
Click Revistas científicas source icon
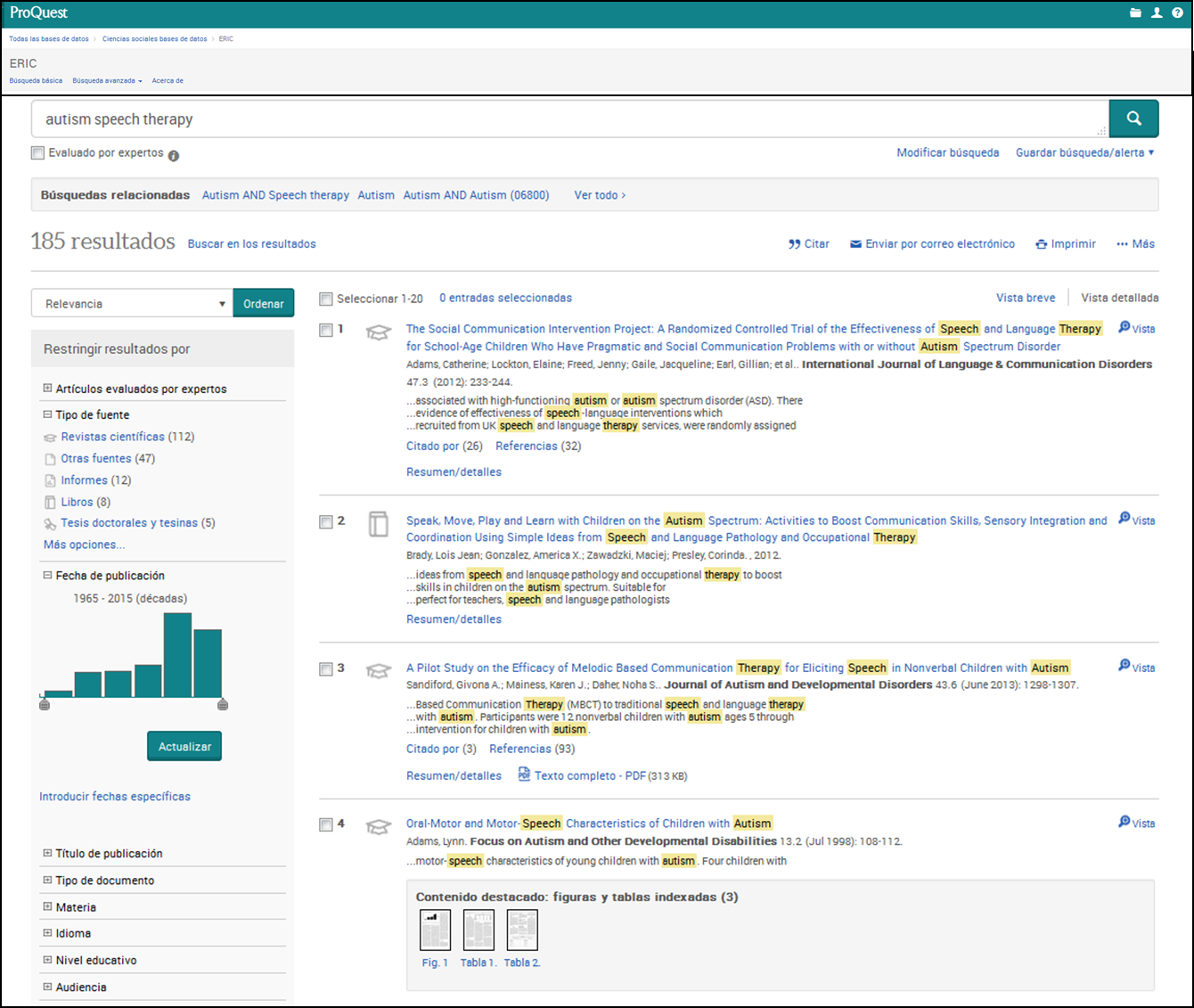[50, 438]
